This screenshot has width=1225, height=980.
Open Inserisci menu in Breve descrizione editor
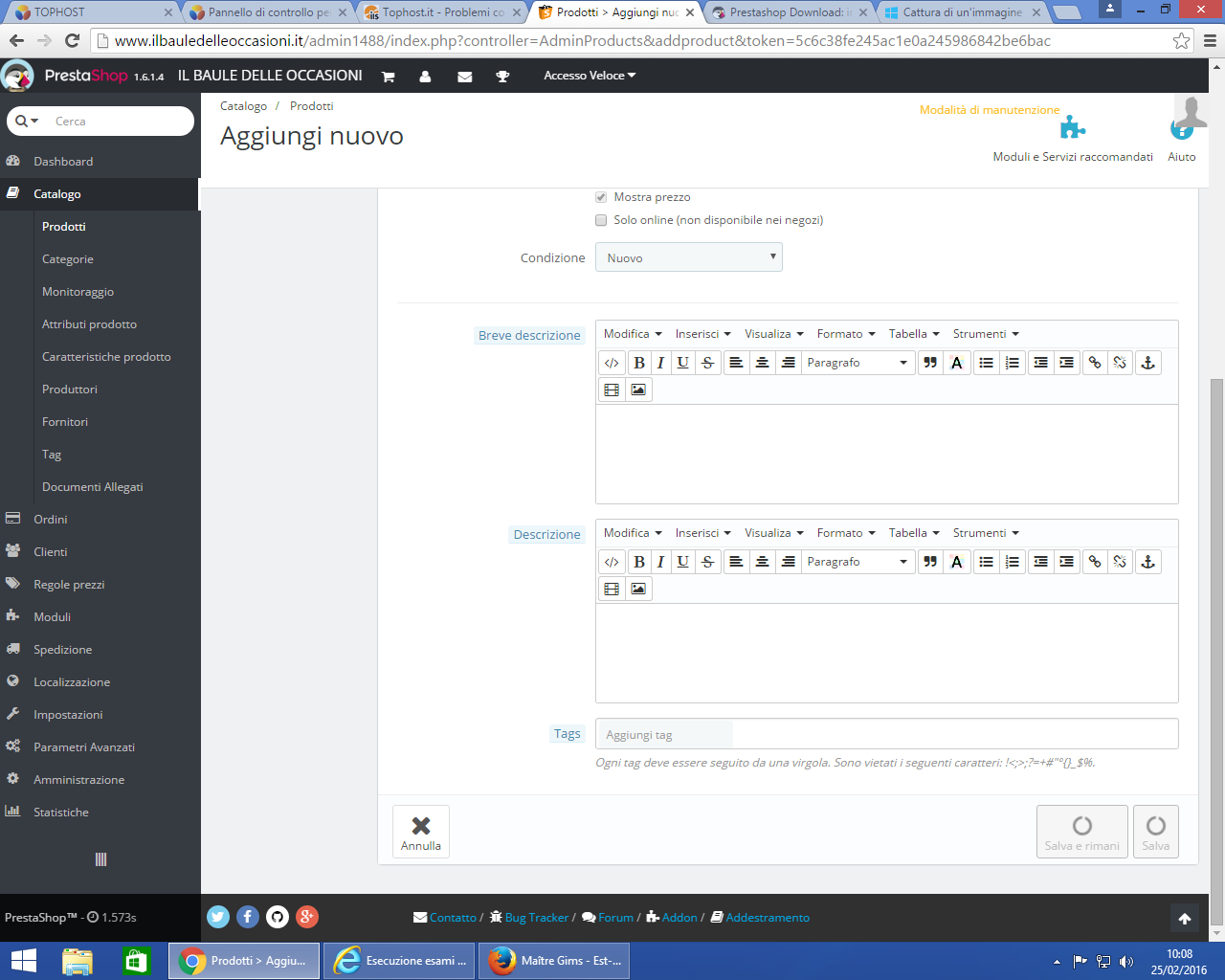[703, 334]
